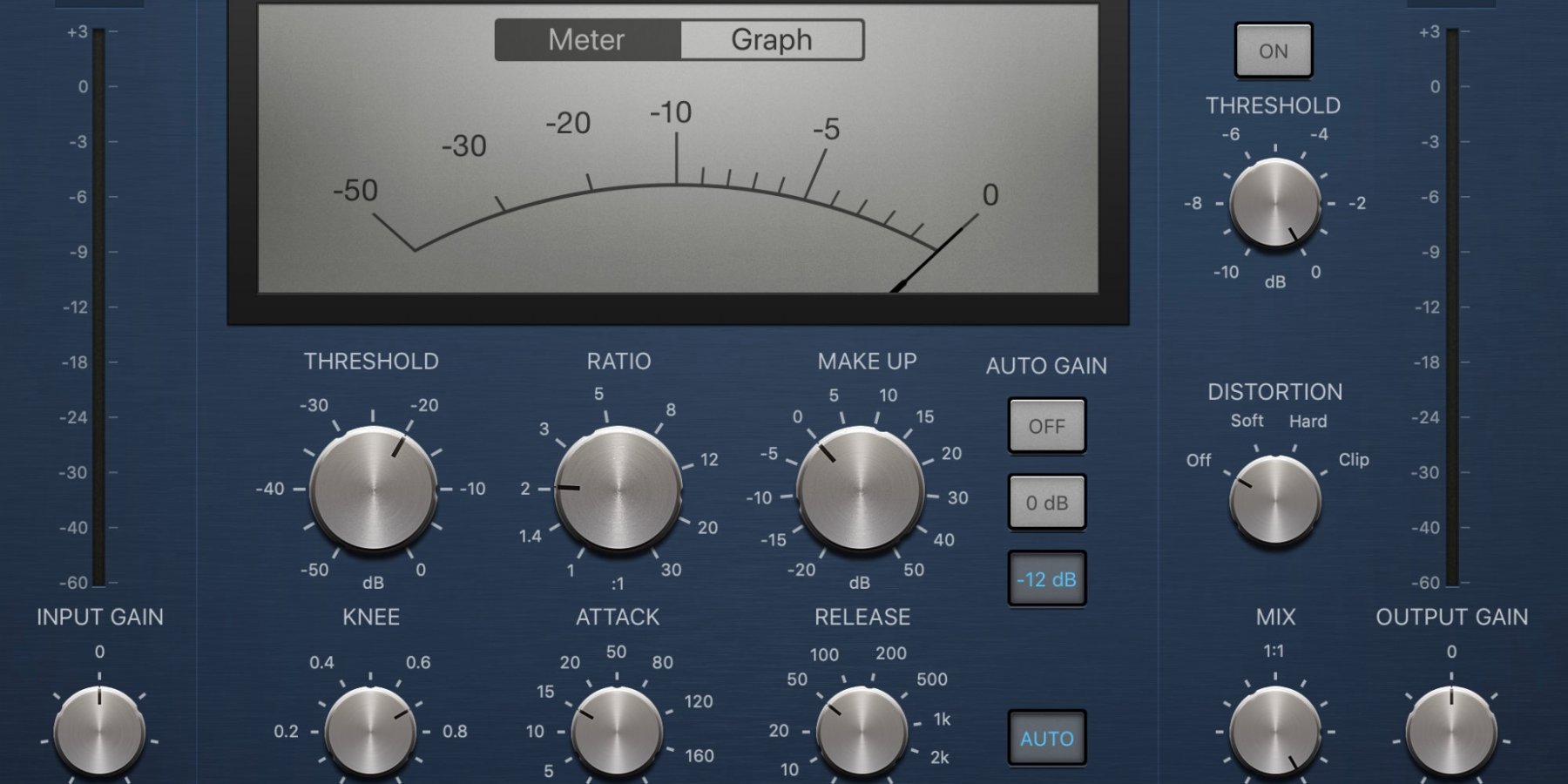Click the Ratio knob

pos(618,490)
